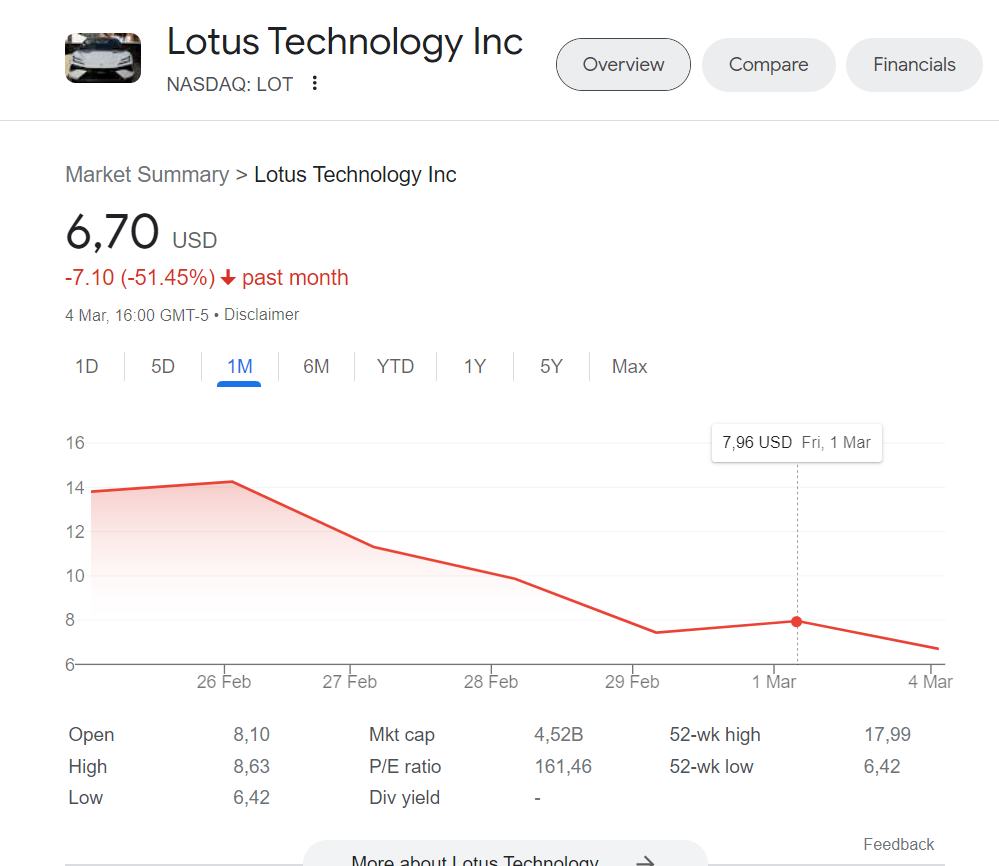Screen dimensions: 999x866
Task: Open More about Lotus Technology button
Action: click(505, 853)
